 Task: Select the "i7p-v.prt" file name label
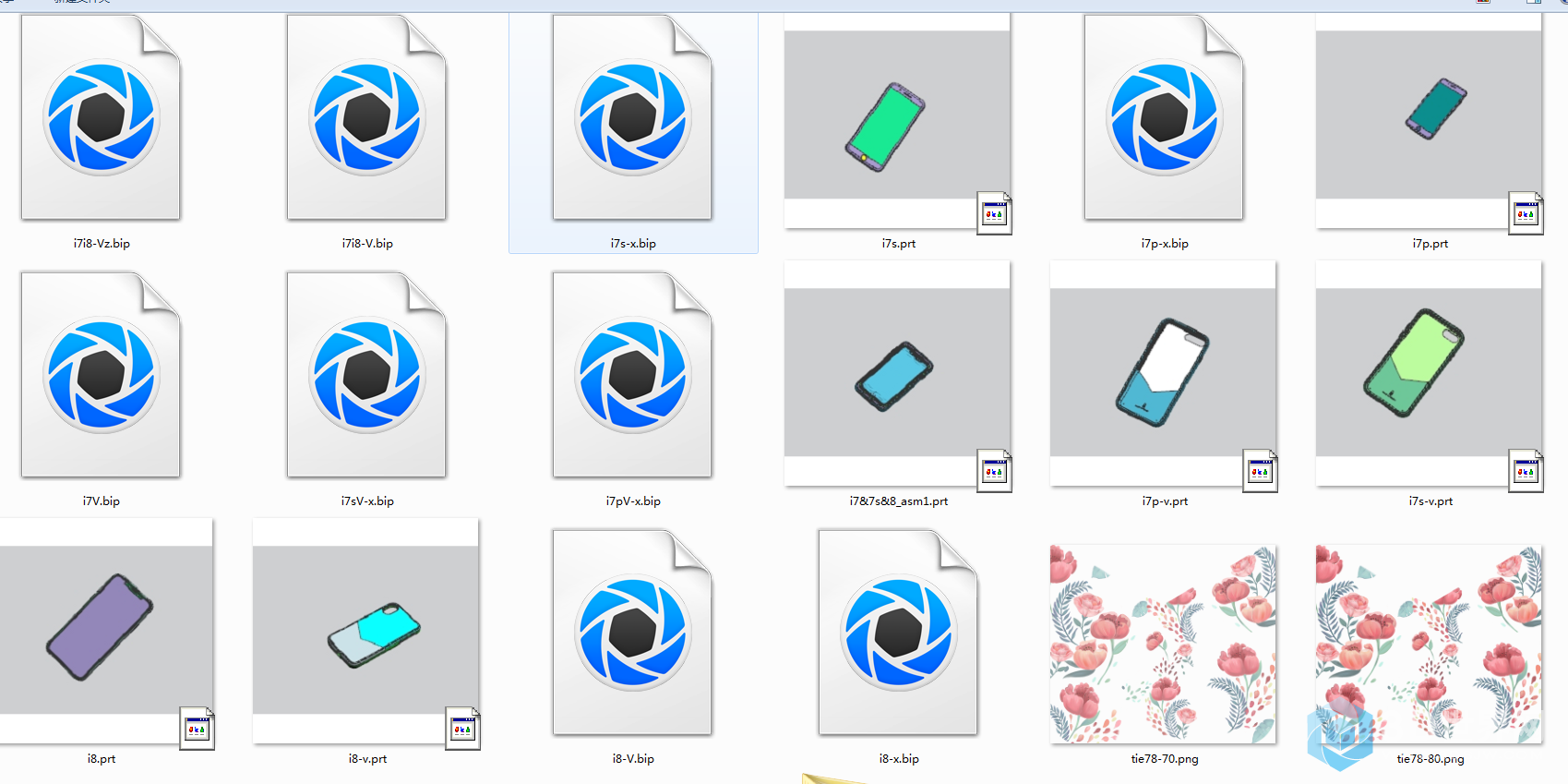pyautogui.click(x=1165, y=501)
